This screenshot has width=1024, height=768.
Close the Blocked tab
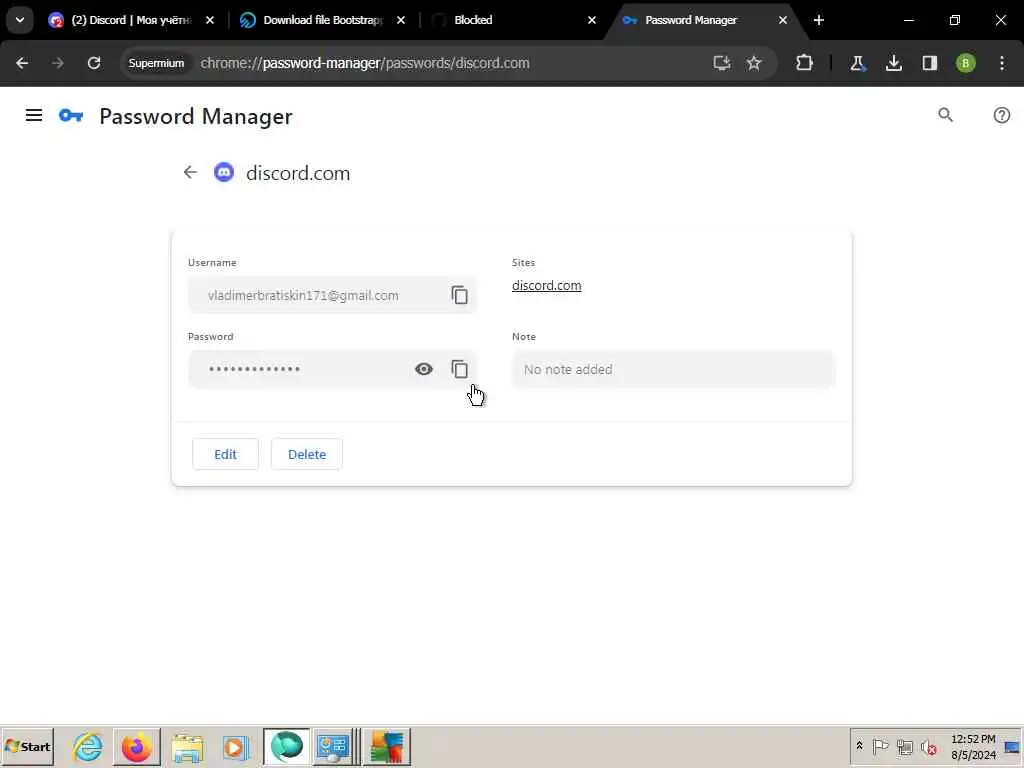[592, 20]
